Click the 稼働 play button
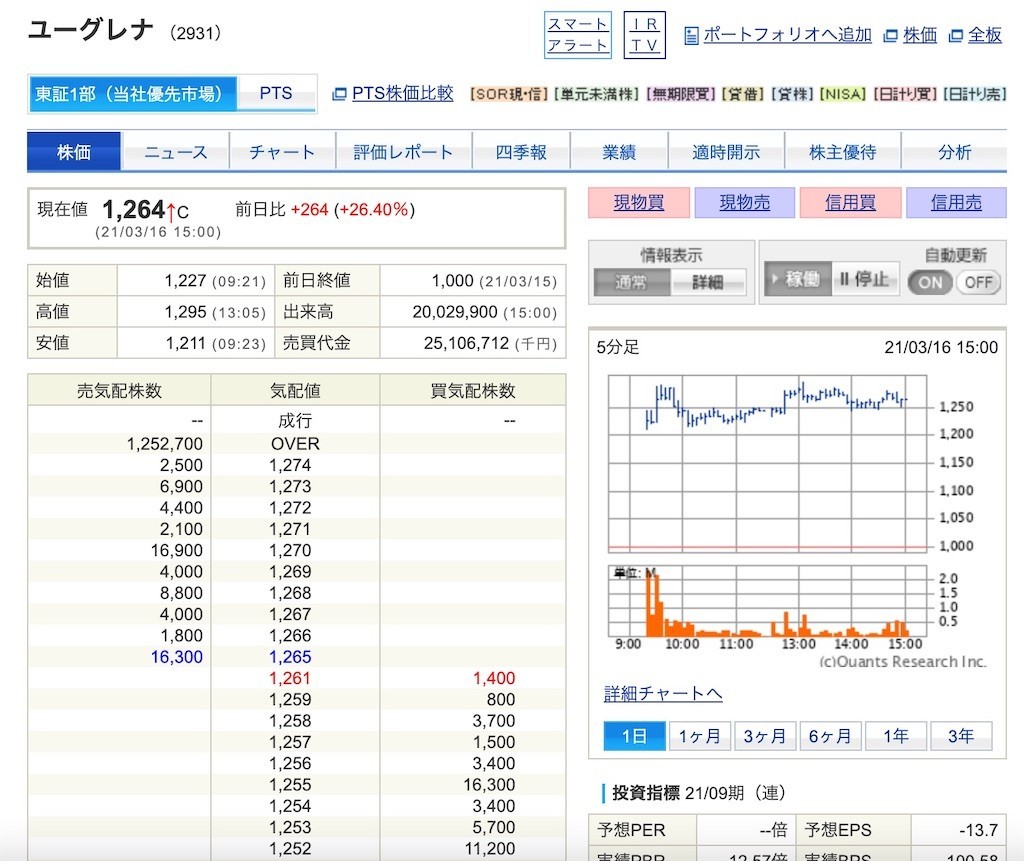 pyautogui.click(x=797, y=279)
